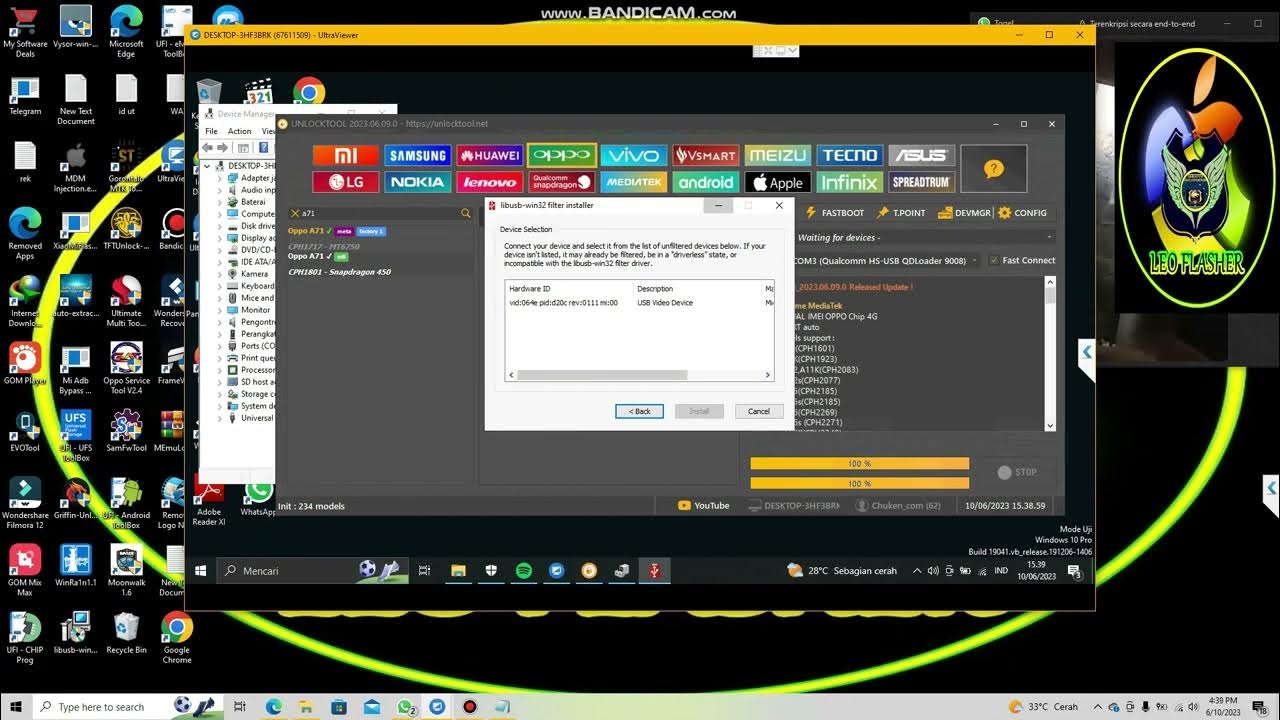Open the GOM Player desktop shortcut

pyautogui.click(x=25, y=364)
